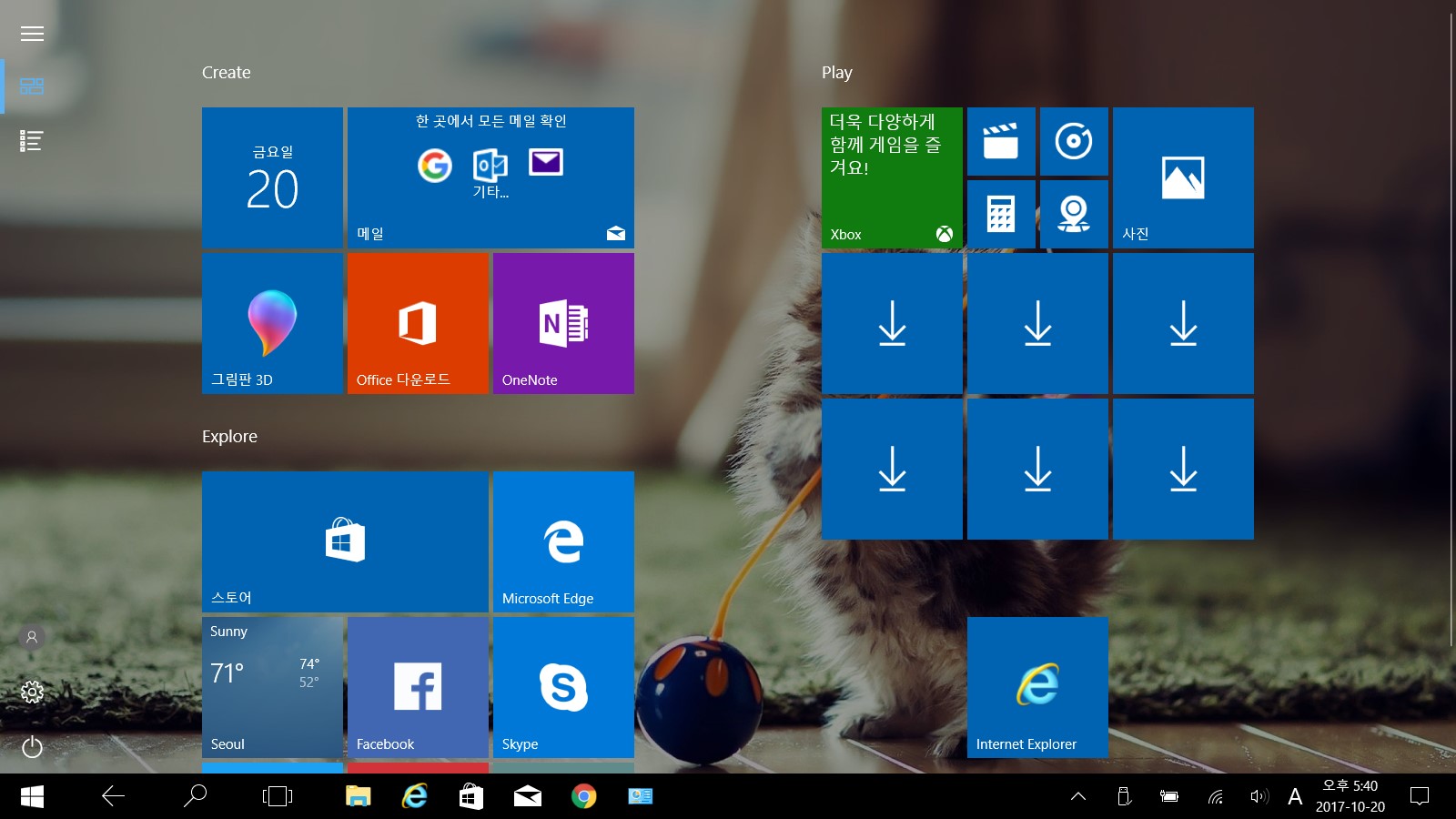Open Settings gear in Start sidebar
Viewport: 1456px width, 819px height.
click(x=32, y=693)
